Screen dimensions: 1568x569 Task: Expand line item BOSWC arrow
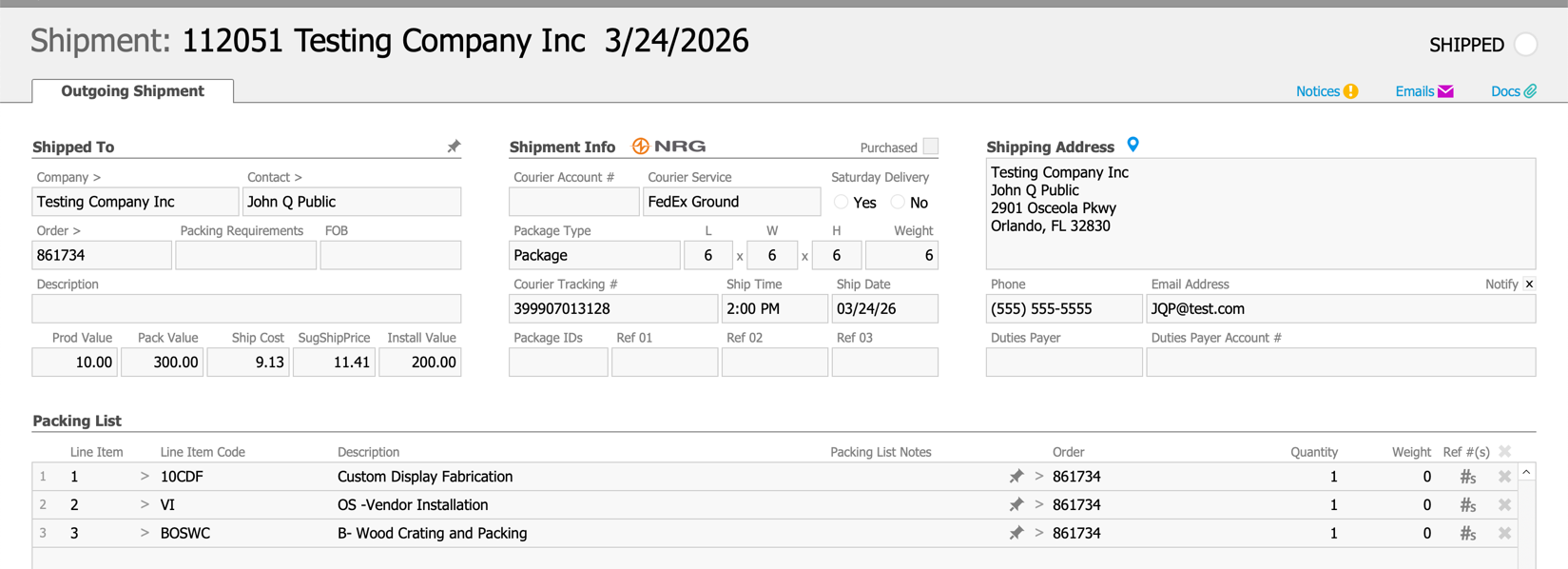[x=145, y=534]
